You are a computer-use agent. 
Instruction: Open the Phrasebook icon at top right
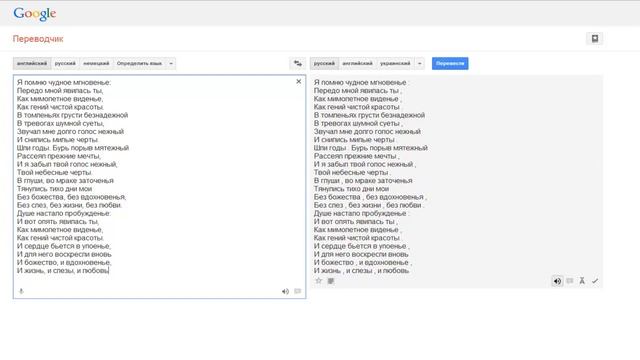(x=595, y=38)
